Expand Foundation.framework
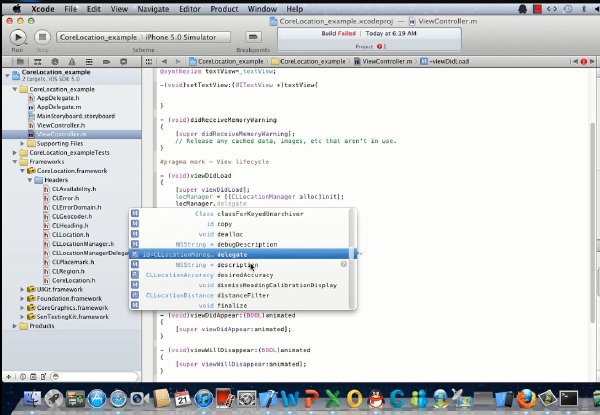600x415 pixels. (22, 299)
